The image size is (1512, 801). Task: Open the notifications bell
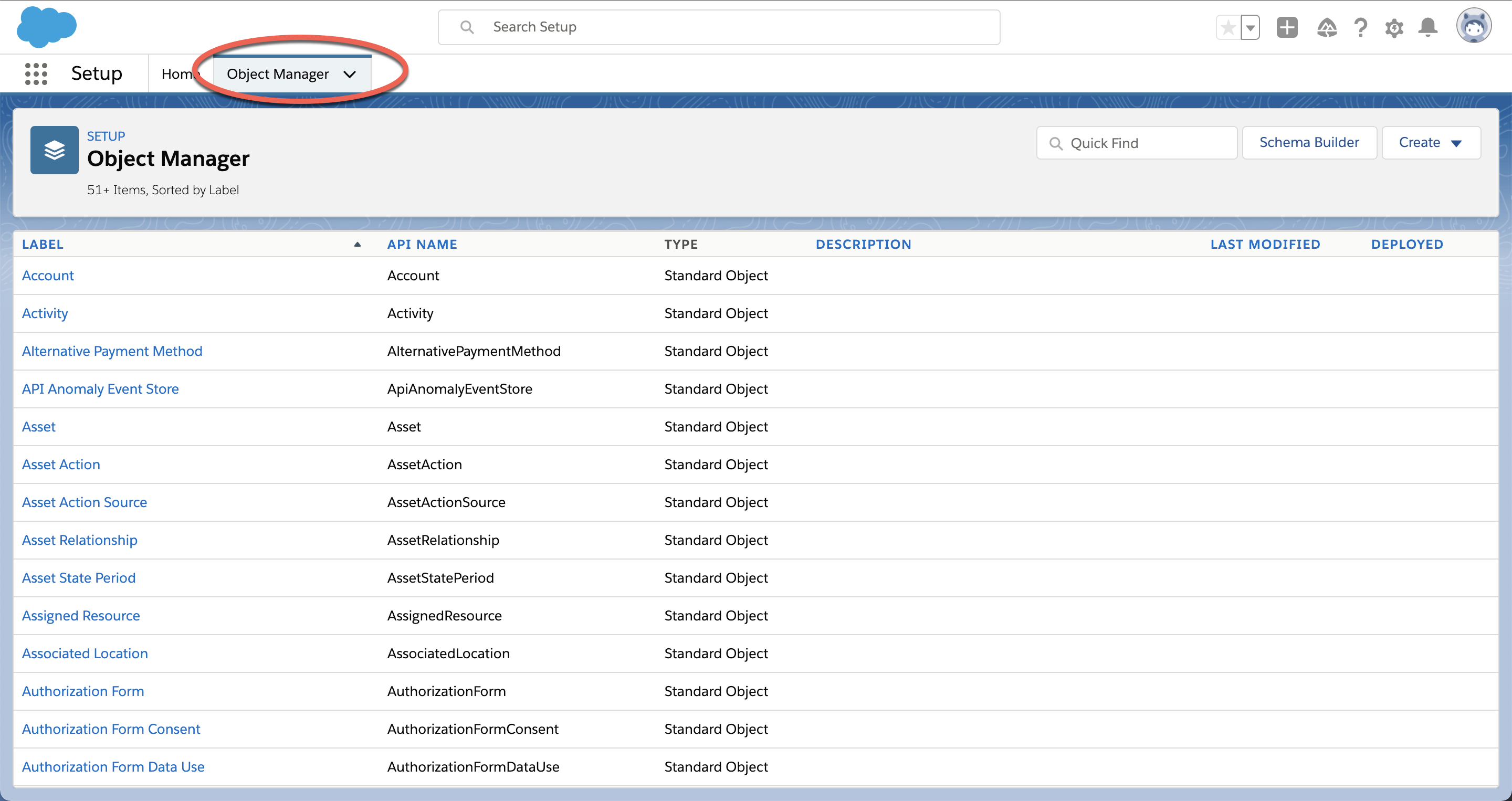[x=1428, y=28]
